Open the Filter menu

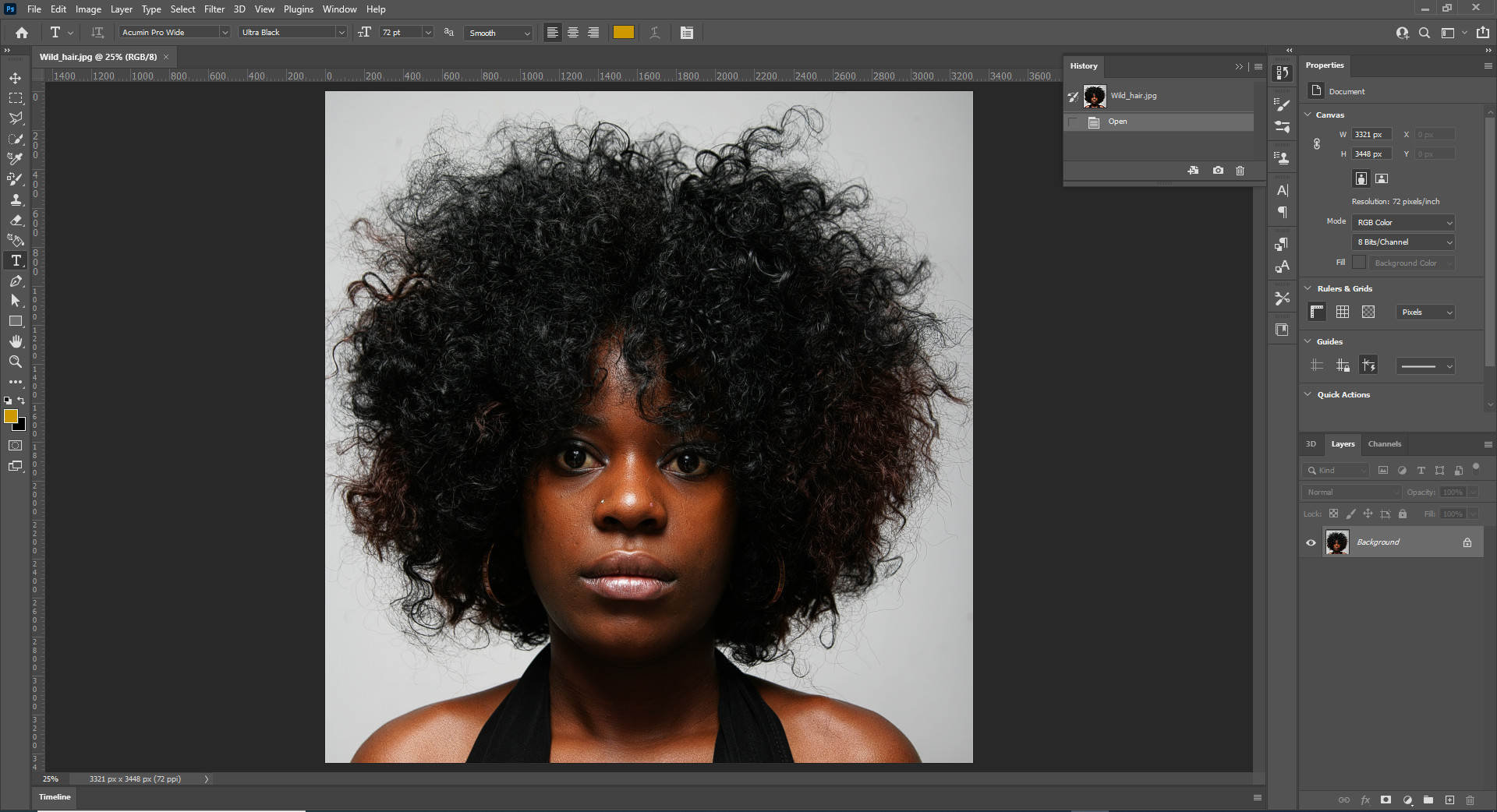pyautogui.click(x=214, y=9)
